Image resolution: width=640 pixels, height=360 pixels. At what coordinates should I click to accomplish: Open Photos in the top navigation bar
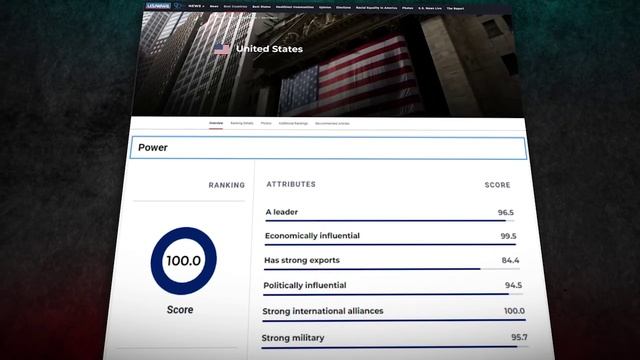(407, 8)
